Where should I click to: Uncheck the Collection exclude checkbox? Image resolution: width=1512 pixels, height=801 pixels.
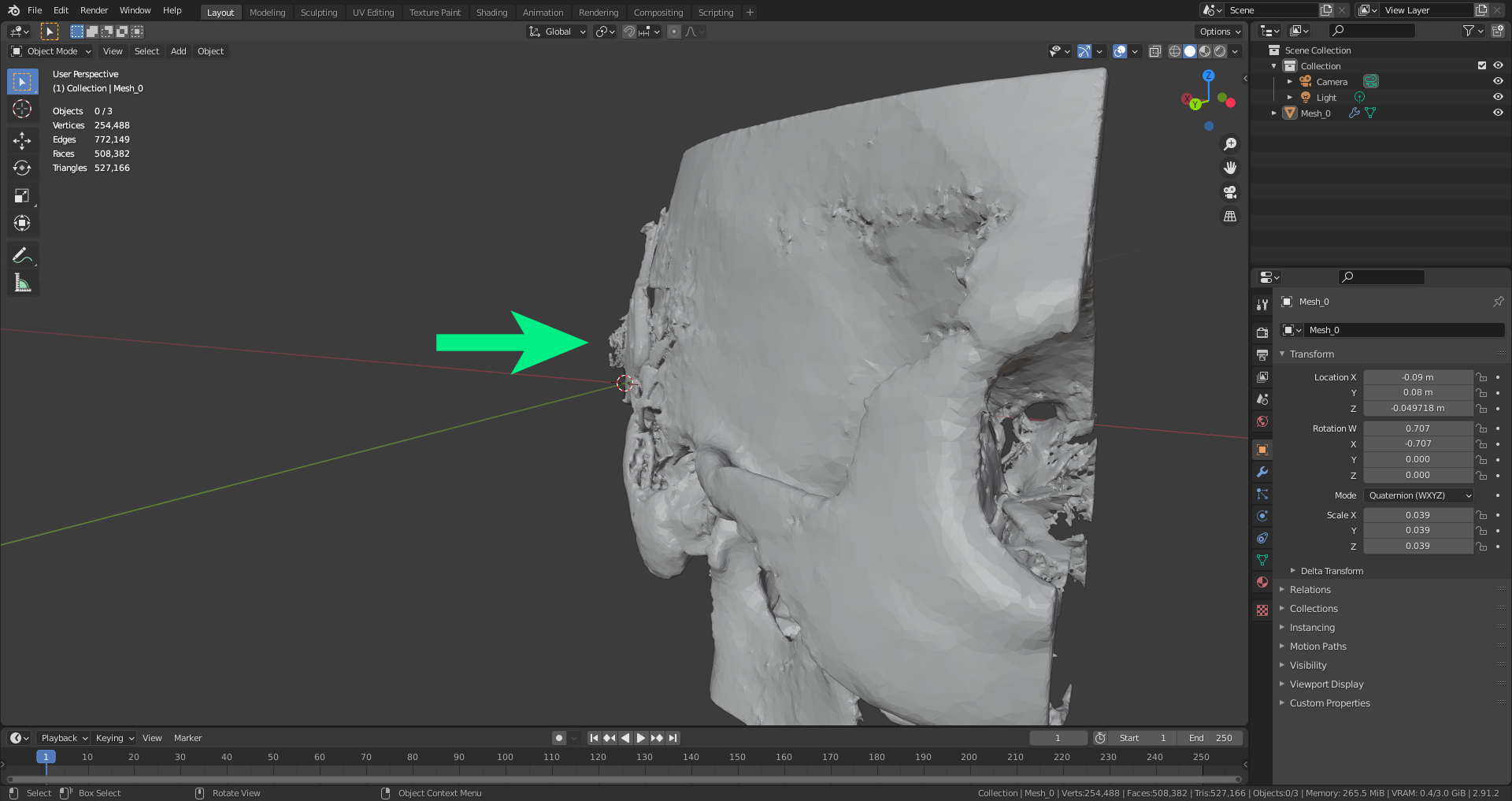(1481, 66)
